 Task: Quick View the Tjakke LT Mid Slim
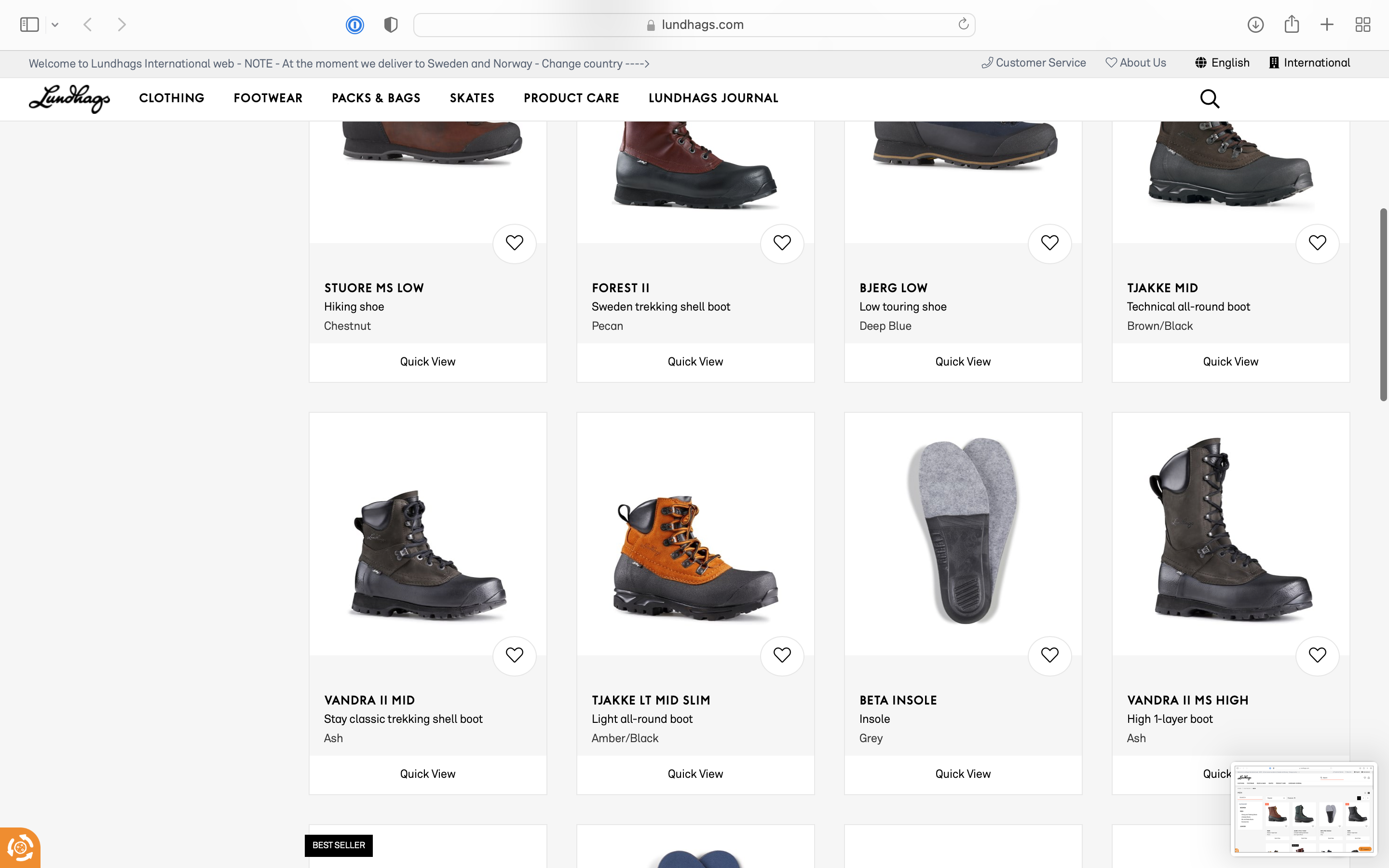[x=695, y=774]
